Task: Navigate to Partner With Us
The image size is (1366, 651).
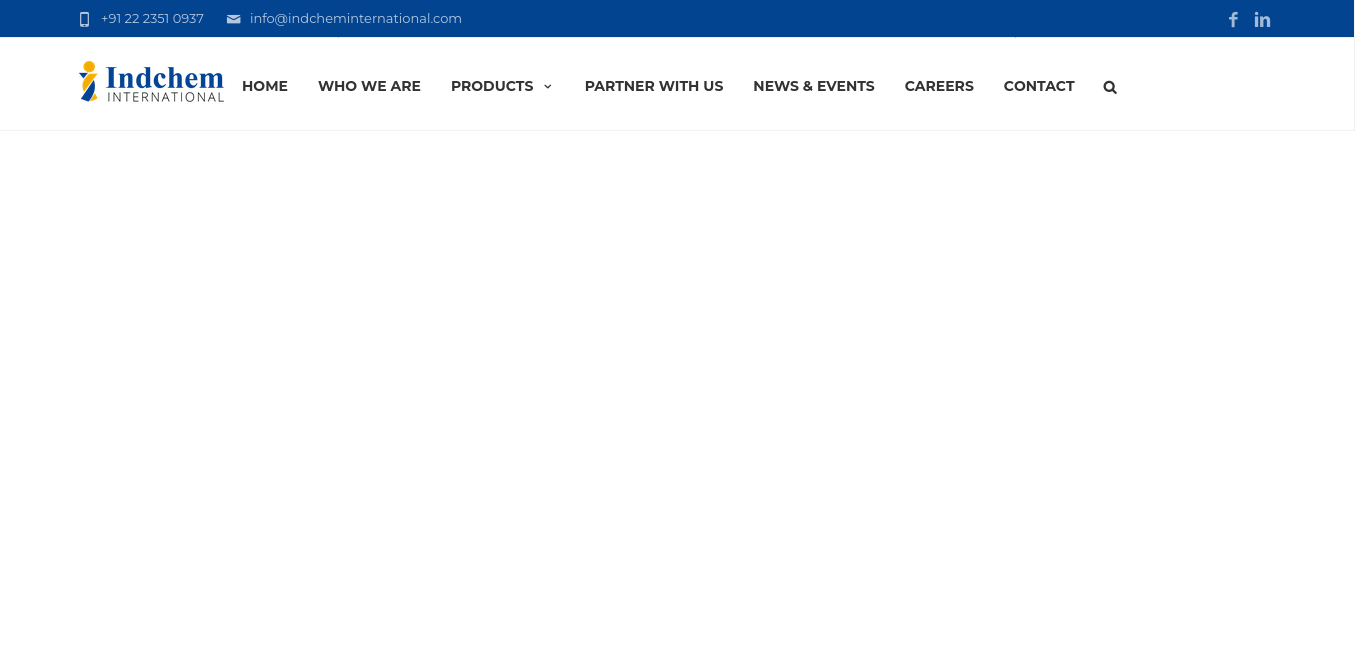Action: 654,86
